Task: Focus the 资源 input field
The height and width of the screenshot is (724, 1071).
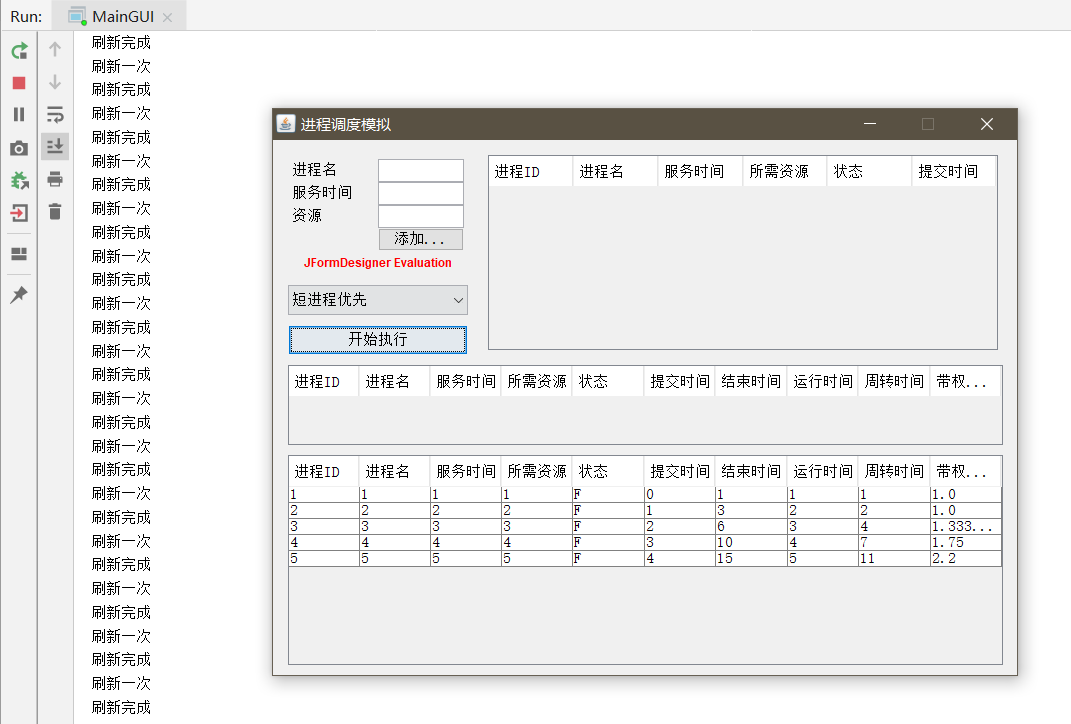Action: click(421, 216)
